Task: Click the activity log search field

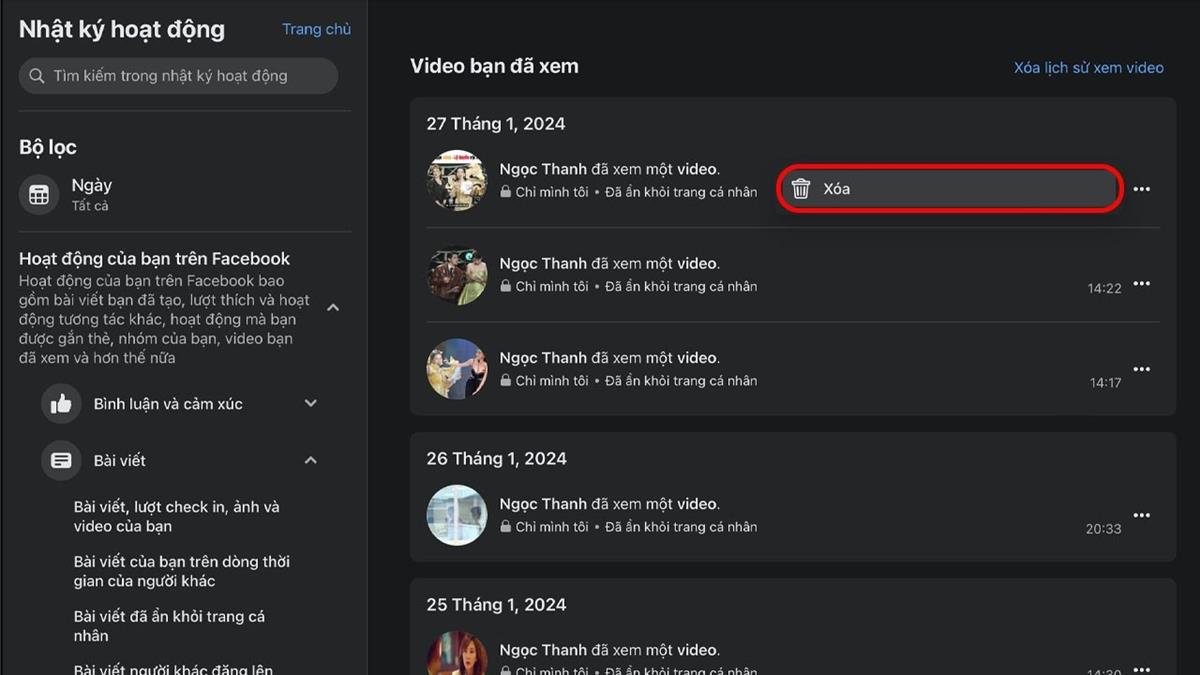Action: pos(180,76)
